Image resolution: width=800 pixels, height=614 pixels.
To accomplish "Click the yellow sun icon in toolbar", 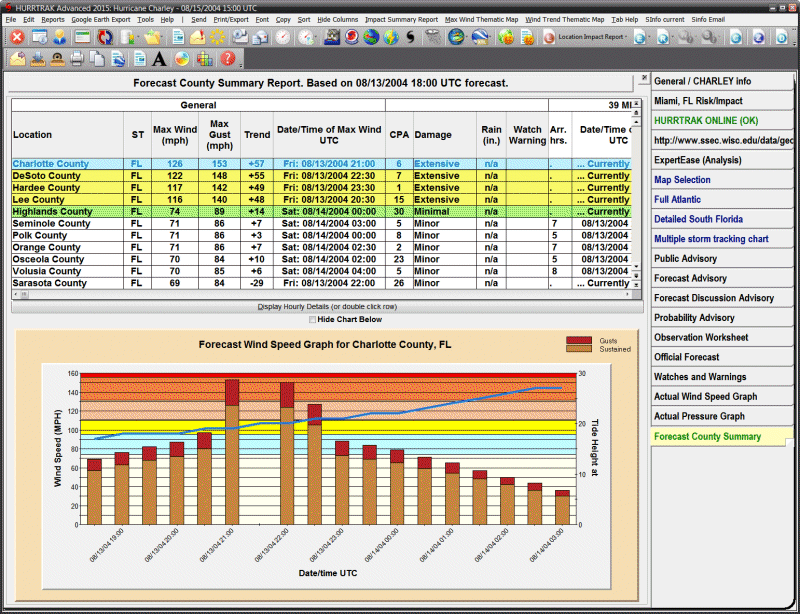I will click(217, 37).
